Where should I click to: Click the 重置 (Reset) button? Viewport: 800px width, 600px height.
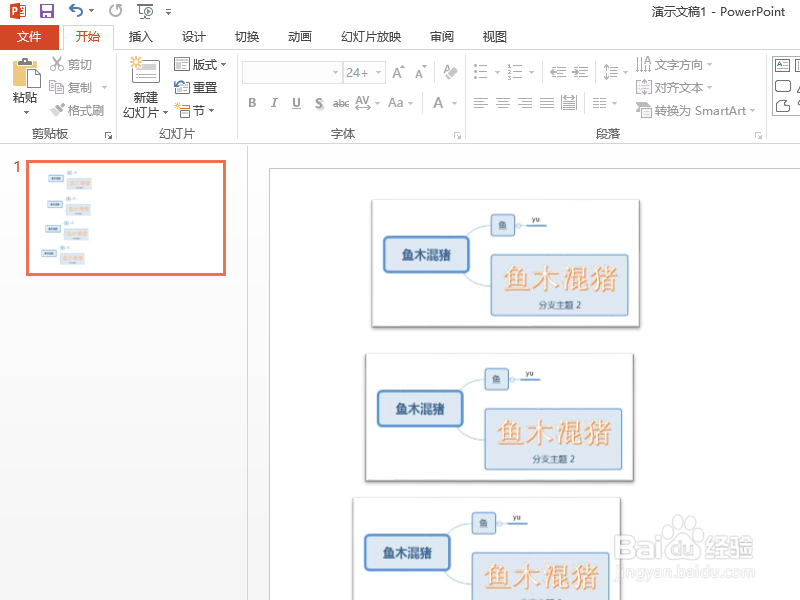(197, 87)
